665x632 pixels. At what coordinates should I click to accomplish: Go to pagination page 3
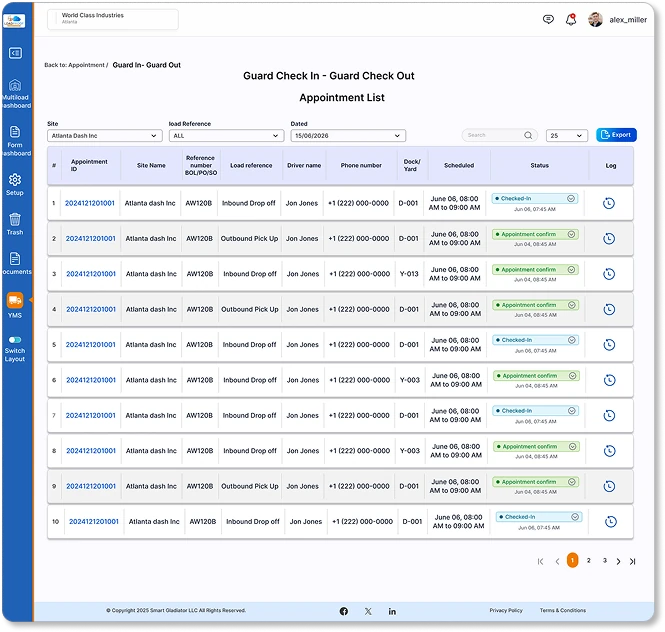tap(605, 560)
